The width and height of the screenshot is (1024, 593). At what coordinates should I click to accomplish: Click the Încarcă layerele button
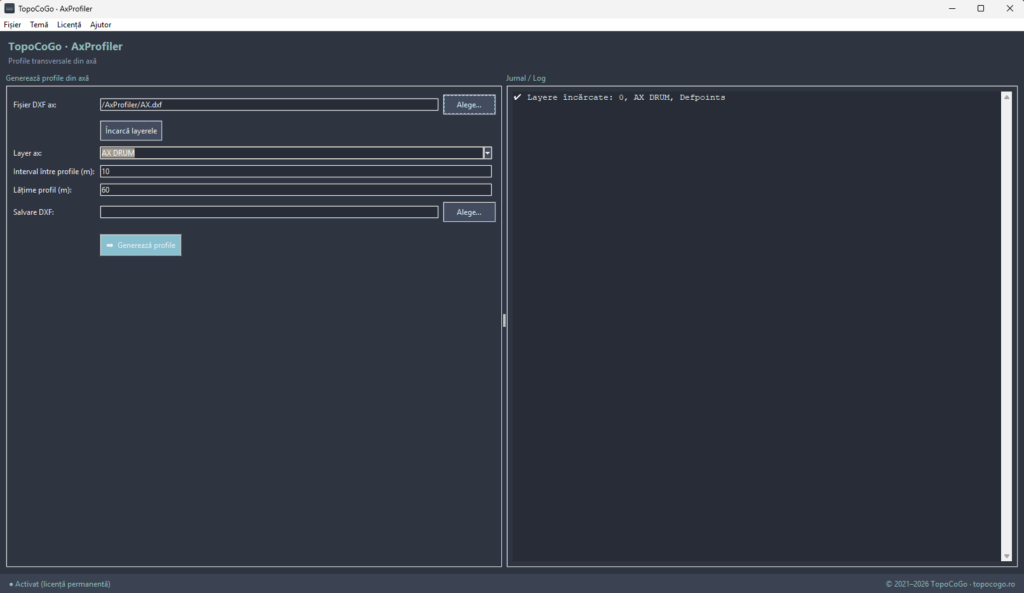[x=131, y=131]
